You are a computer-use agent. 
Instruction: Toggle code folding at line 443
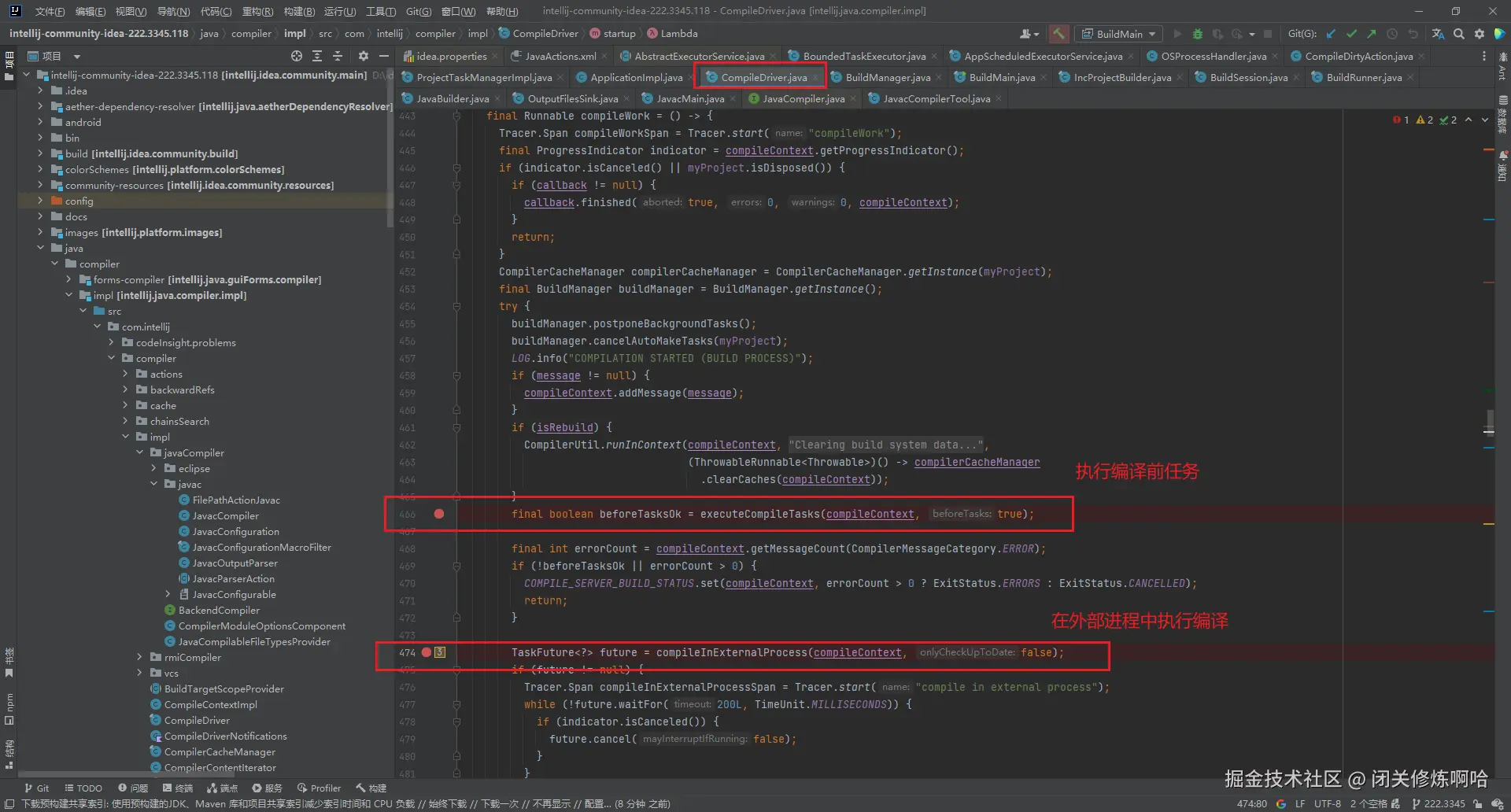(x=456, y=116)
